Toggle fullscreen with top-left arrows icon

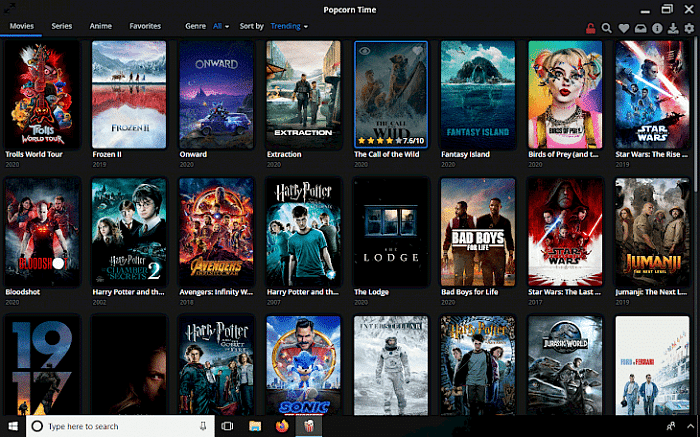pos(10,7)
